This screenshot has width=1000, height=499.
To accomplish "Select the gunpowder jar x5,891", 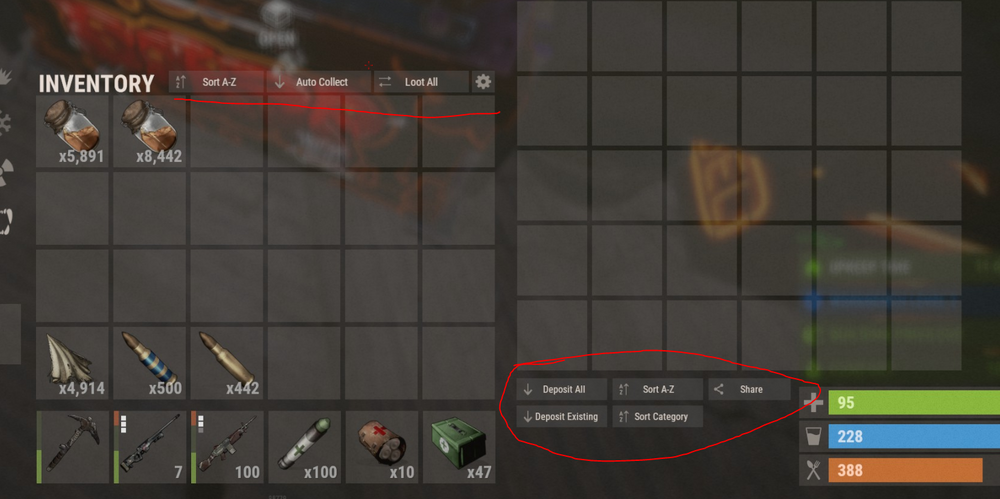I will click(x=73, y=131).
